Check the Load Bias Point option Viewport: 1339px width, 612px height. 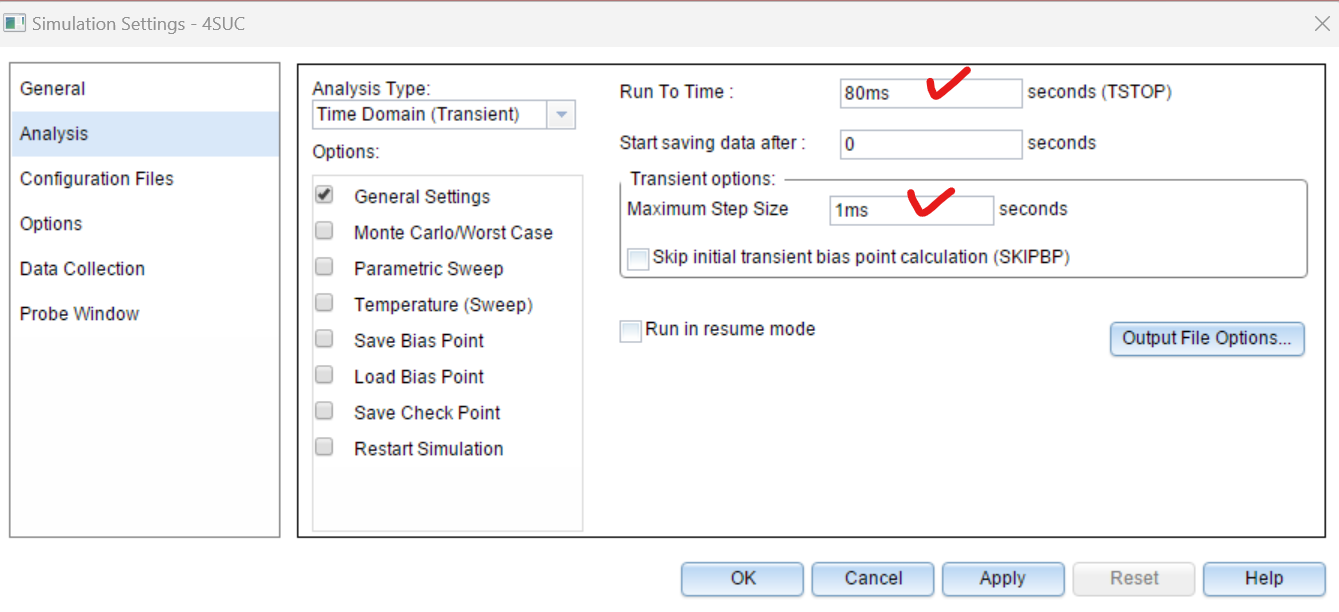(x=324, y=376)
